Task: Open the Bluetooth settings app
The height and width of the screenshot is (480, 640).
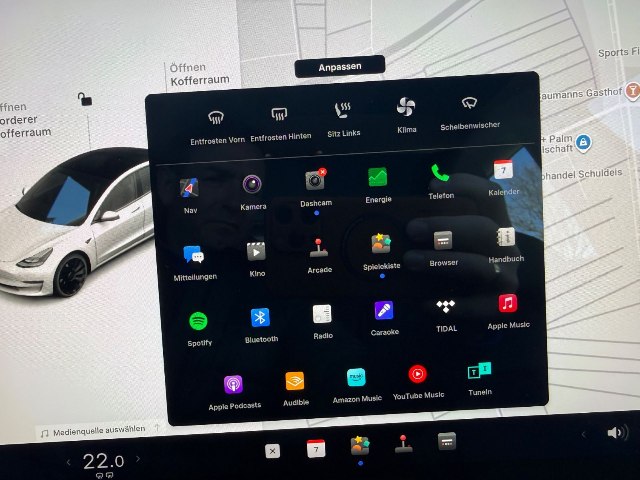Action: pos(261,318)
